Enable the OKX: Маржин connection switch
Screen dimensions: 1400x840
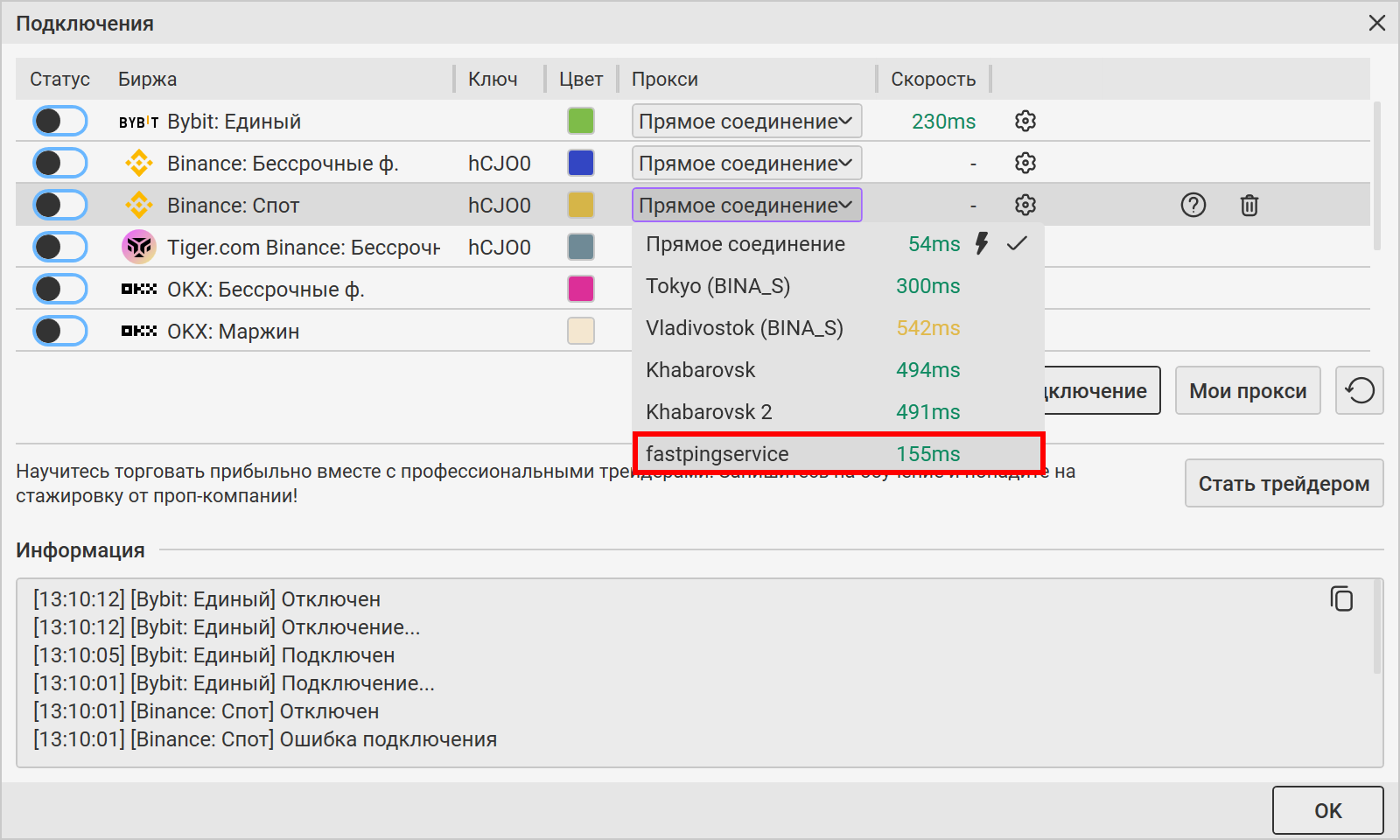60,331
